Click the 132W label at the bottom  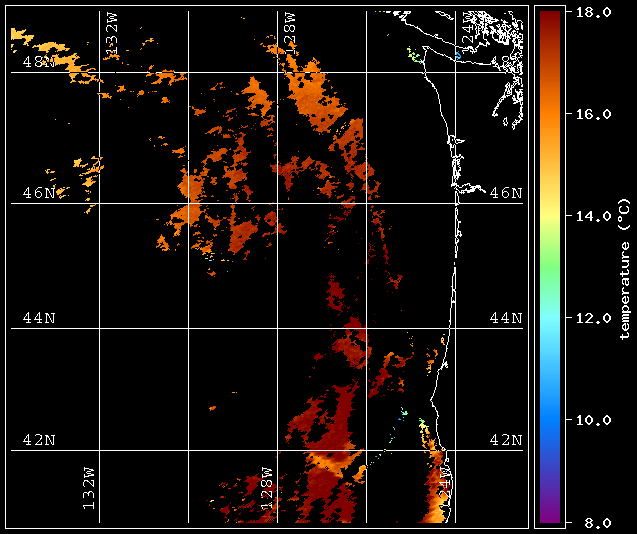coord(89,489)
